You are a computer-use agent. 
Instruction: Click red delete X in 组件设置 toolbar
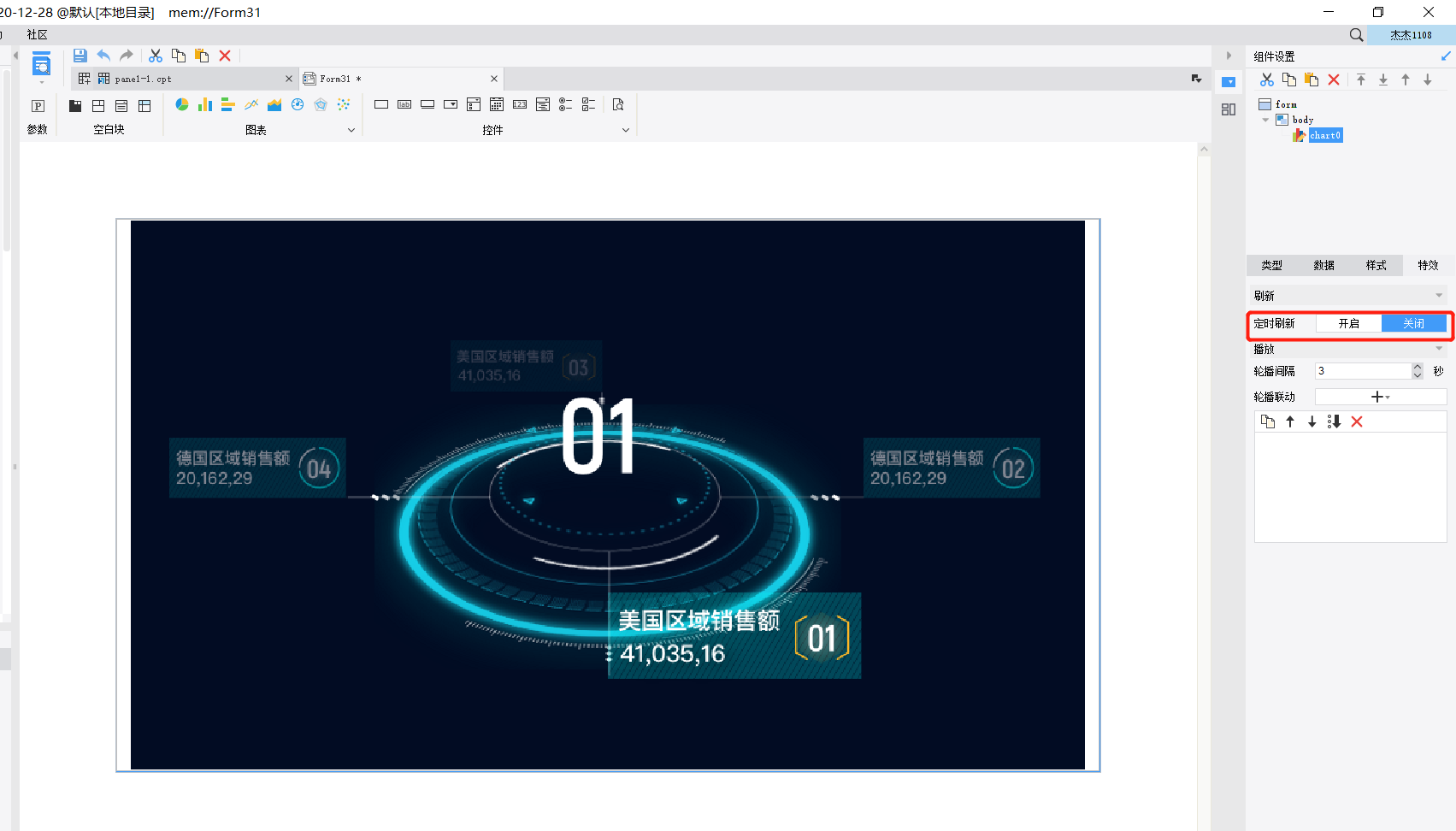click(x=1334, y=80)
